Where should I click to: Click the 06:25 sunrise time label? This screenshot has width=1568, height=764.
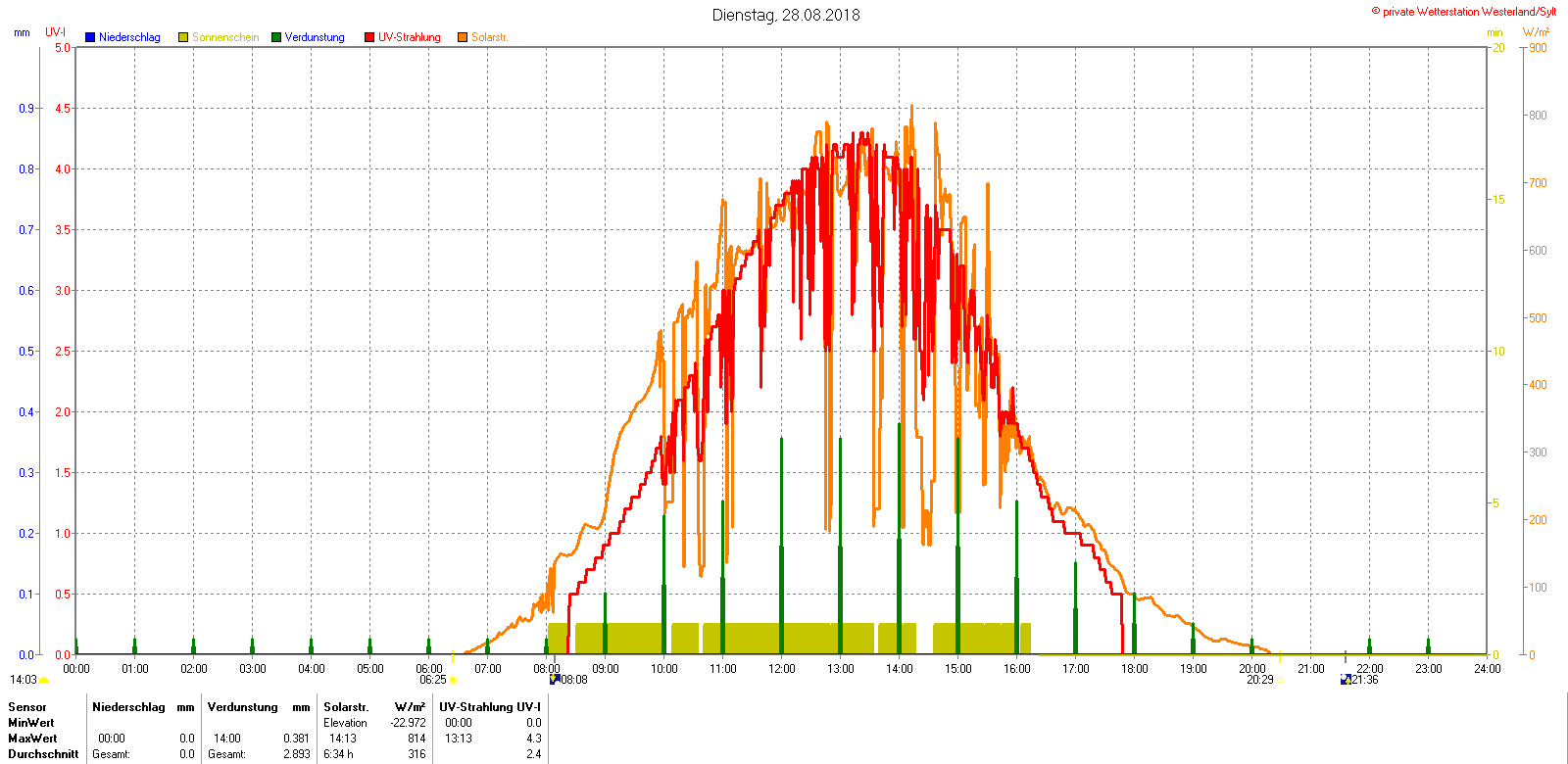[433, 680]
